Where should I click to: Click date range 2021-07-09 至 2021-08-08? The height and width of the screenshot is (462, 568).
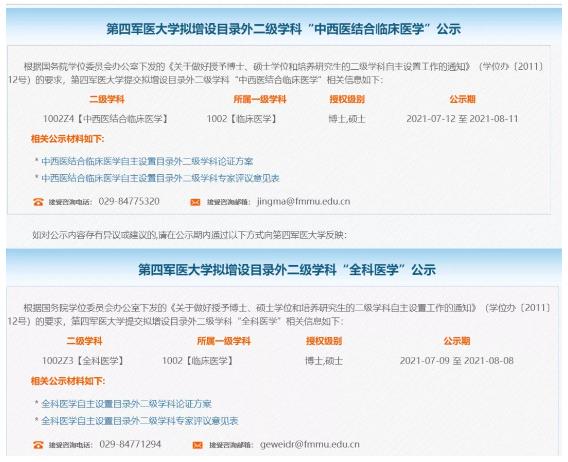(x=457, y=361)
